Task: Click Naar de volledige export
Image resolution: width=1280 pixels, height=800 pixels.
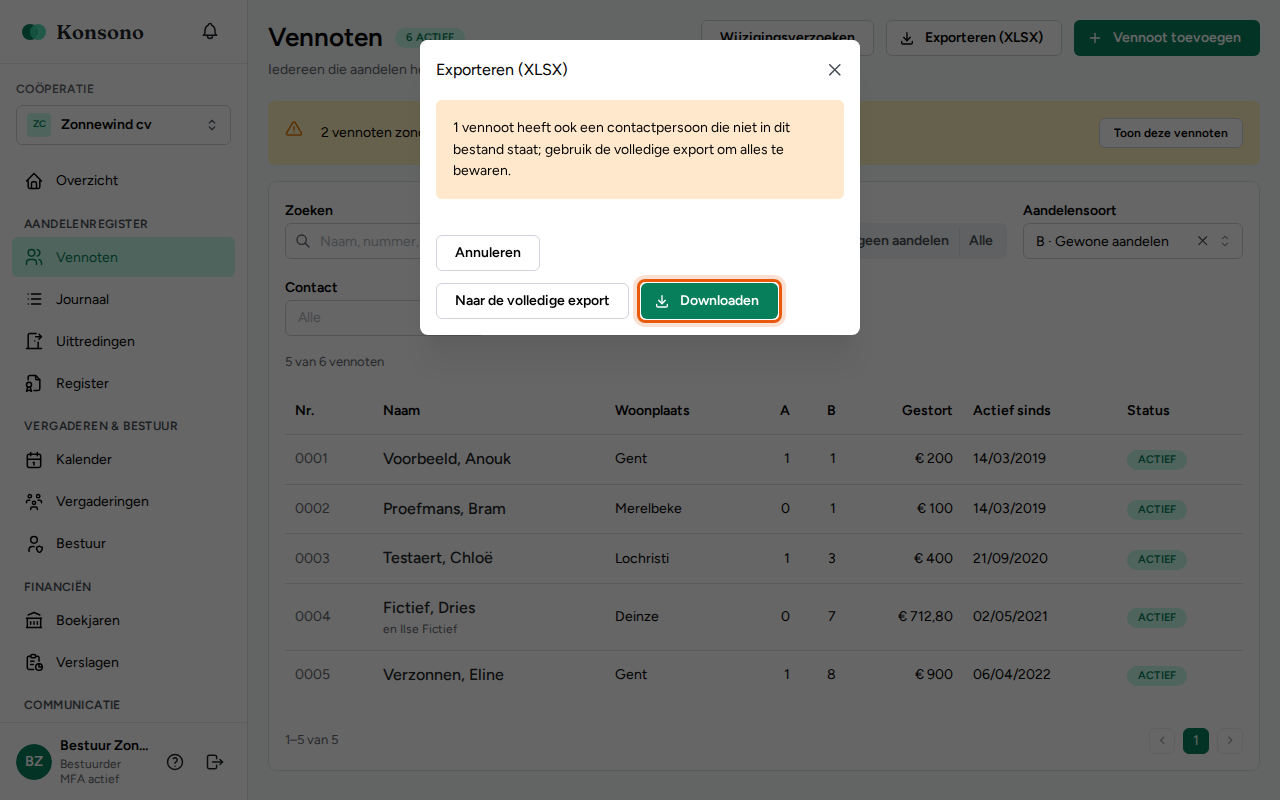Action: pos(532,301)
